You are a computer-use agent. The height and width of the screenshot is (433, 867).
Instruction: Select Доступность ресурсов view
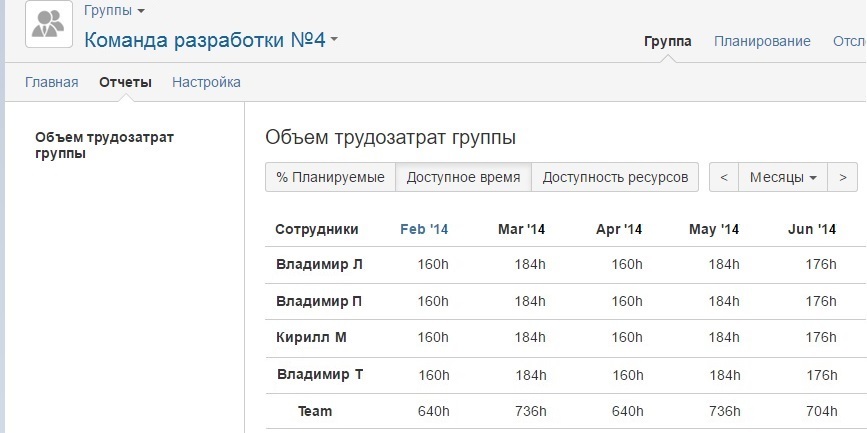coord(615,177)
